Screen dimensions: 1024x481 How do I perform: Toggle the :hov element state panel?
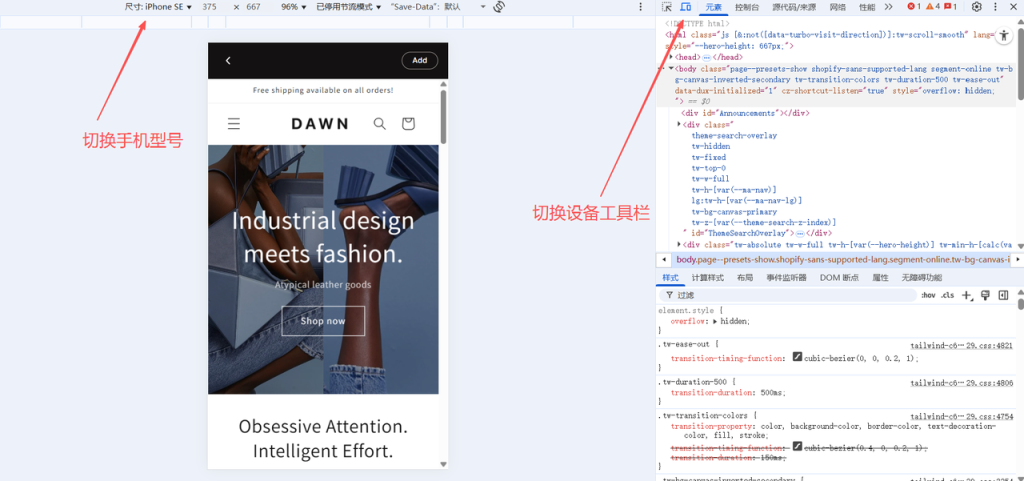(x=927, y=295)
